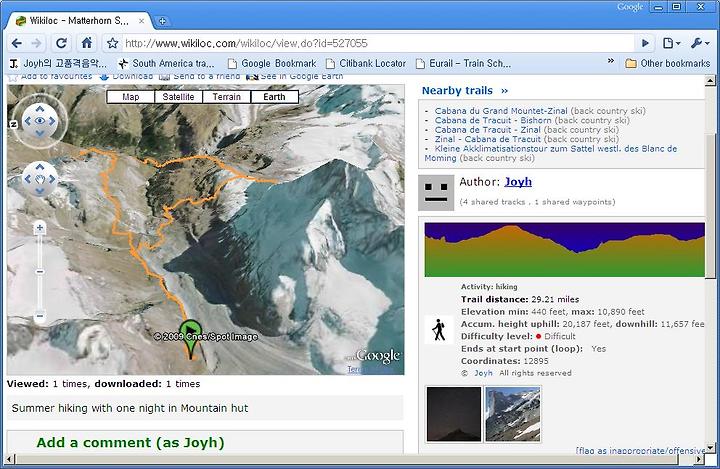Open the Eurail - Train Sch... bookmark
This screenshot has width=720, height=469.
click(x=463, y=63)
